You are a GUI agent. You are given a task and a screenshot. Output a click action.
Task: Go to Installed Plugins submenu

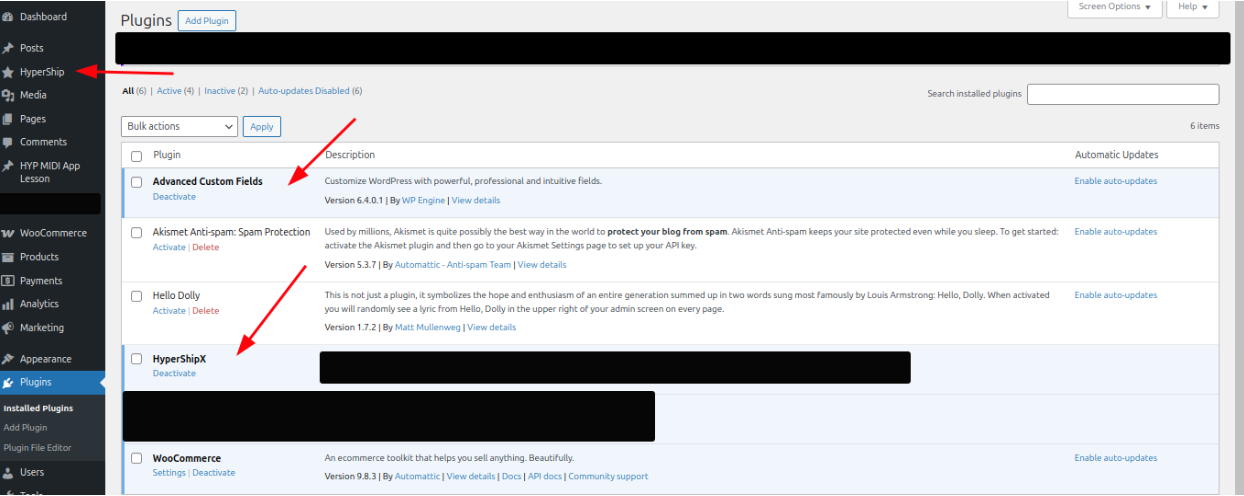(38, 408)
